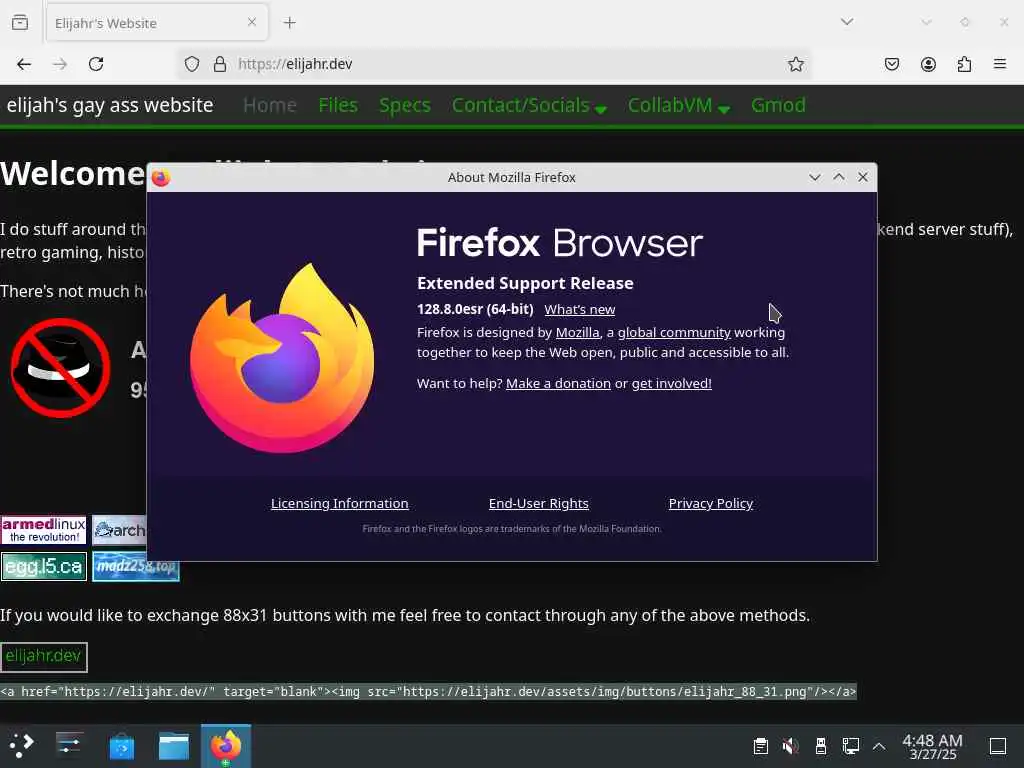The height and width of the screenshot is (768, 1024).
Task: Click the forward navigation arrow
Action: click(60, 64)
